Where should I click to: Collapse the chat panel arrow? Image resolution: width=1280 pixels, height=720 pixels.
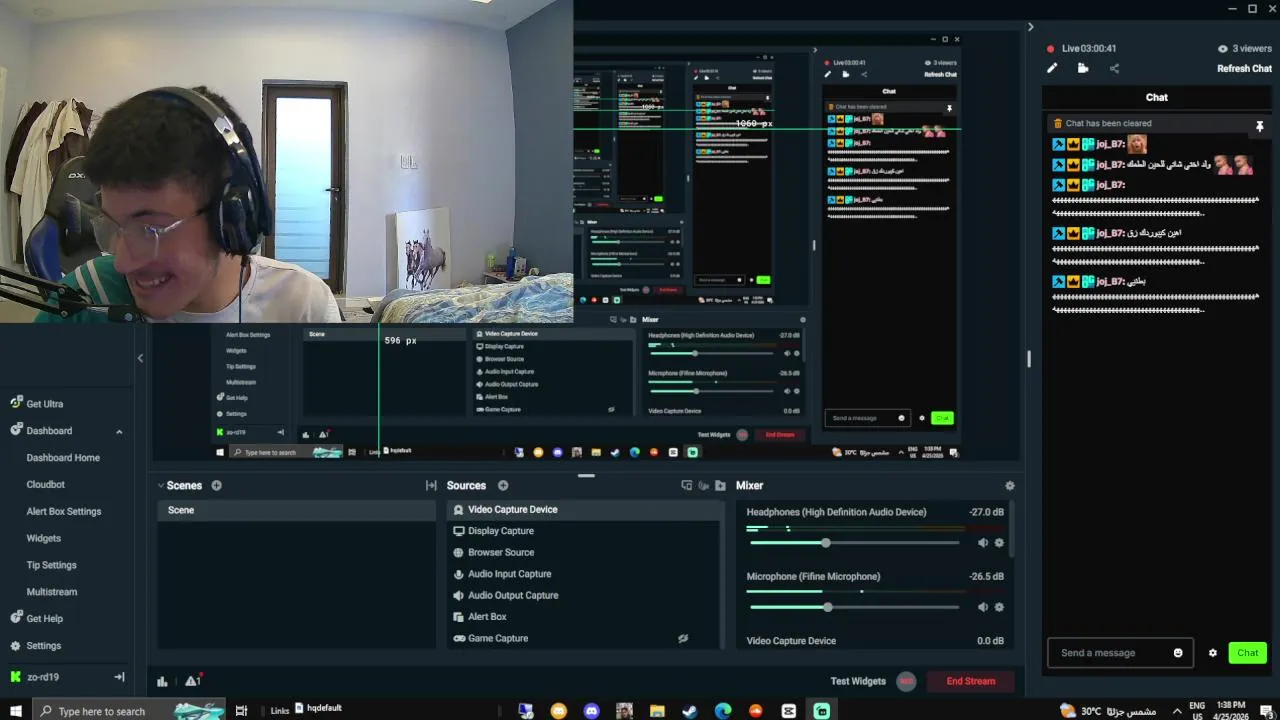(1031, 27)
